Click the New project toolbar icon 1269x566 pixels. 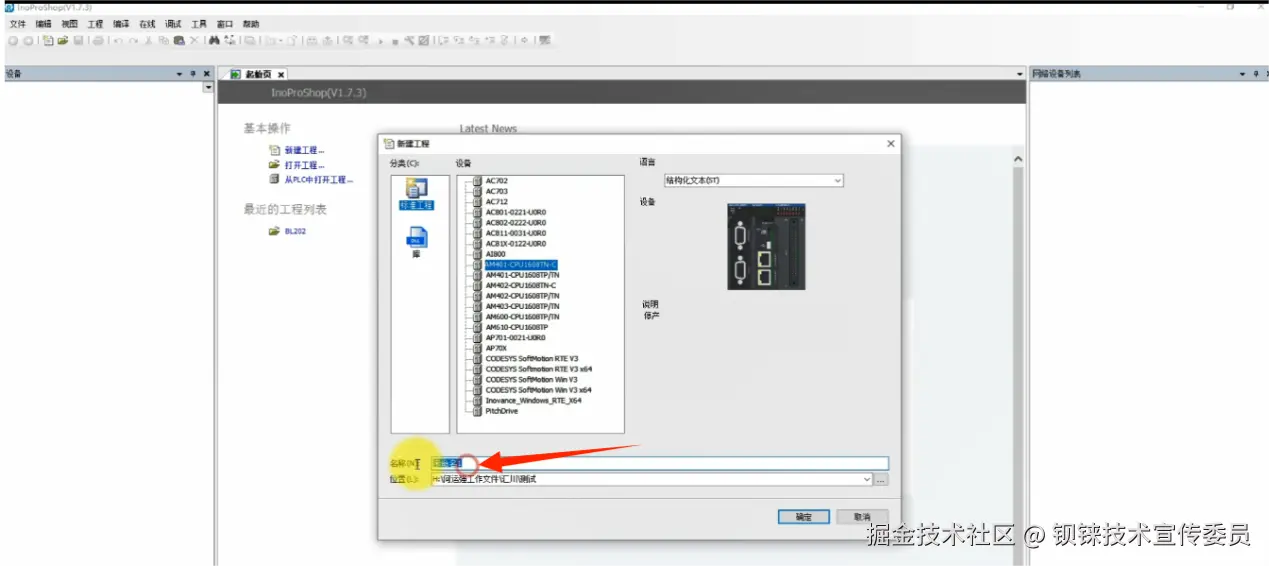(47, 40)
